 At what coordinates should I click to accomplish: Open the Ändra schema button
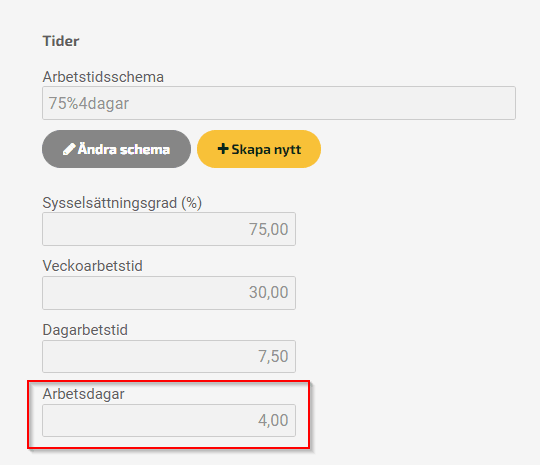coord(116,149)
